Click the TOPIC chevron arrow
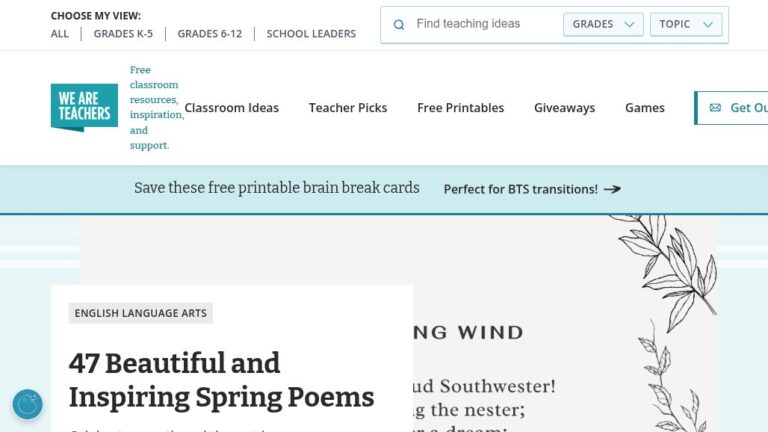 coord(708,24)
